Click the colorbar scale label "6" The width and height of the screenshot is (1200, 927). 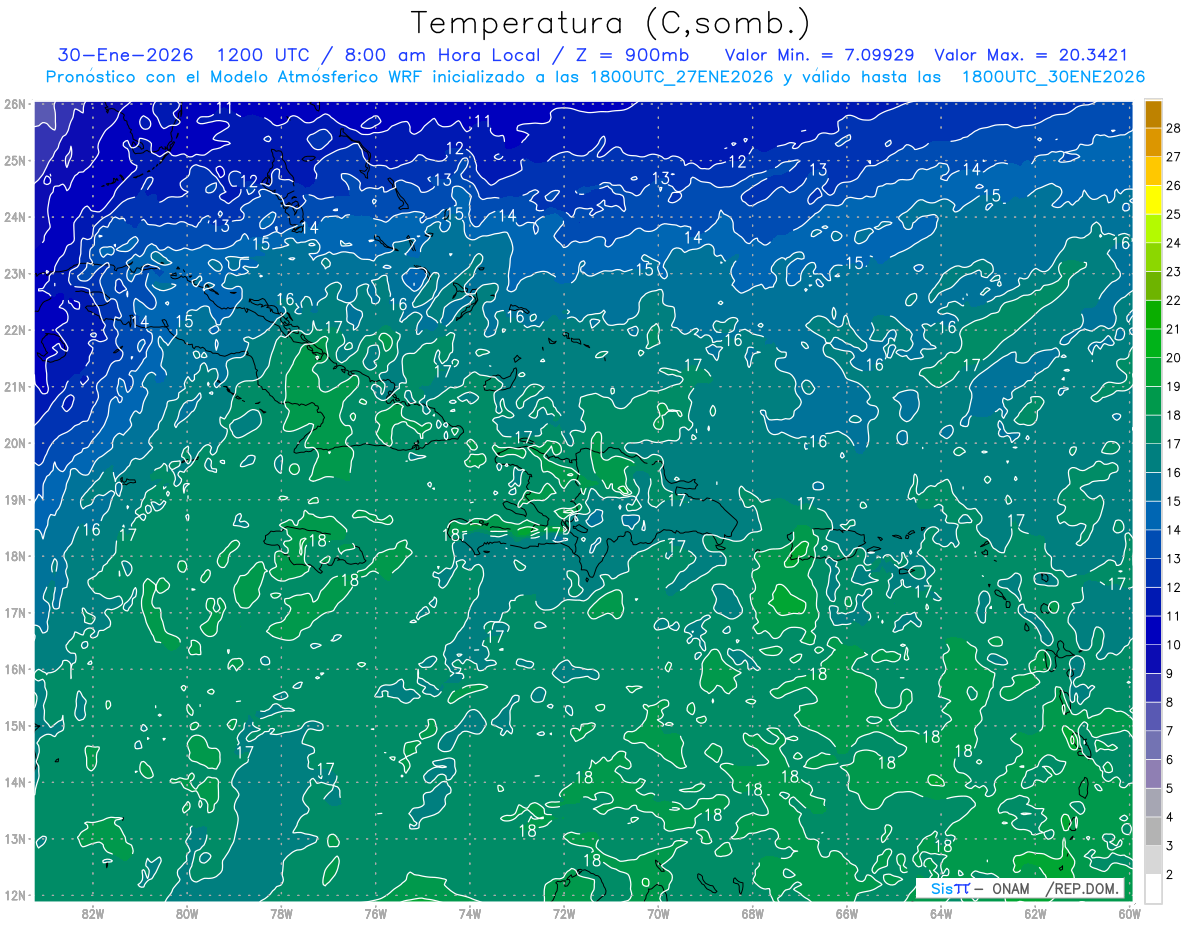(x=1170, y=760)
